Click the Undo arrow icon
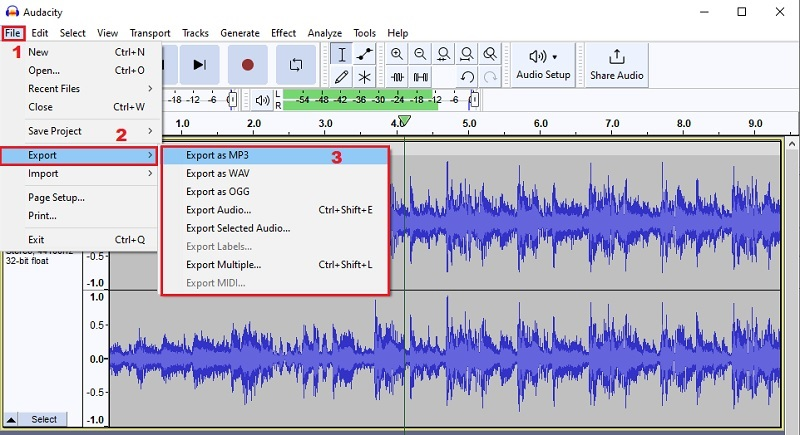The image size is (800, 435). [x=467, y=77]
